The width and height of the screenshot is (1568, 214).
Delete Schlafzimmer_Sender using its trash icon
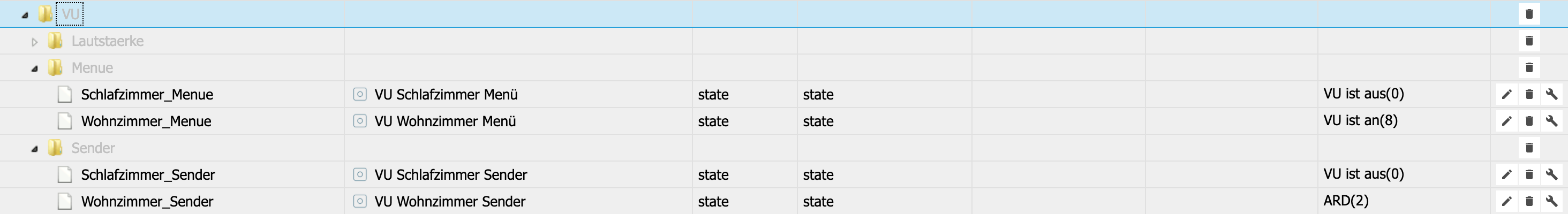1529,174
